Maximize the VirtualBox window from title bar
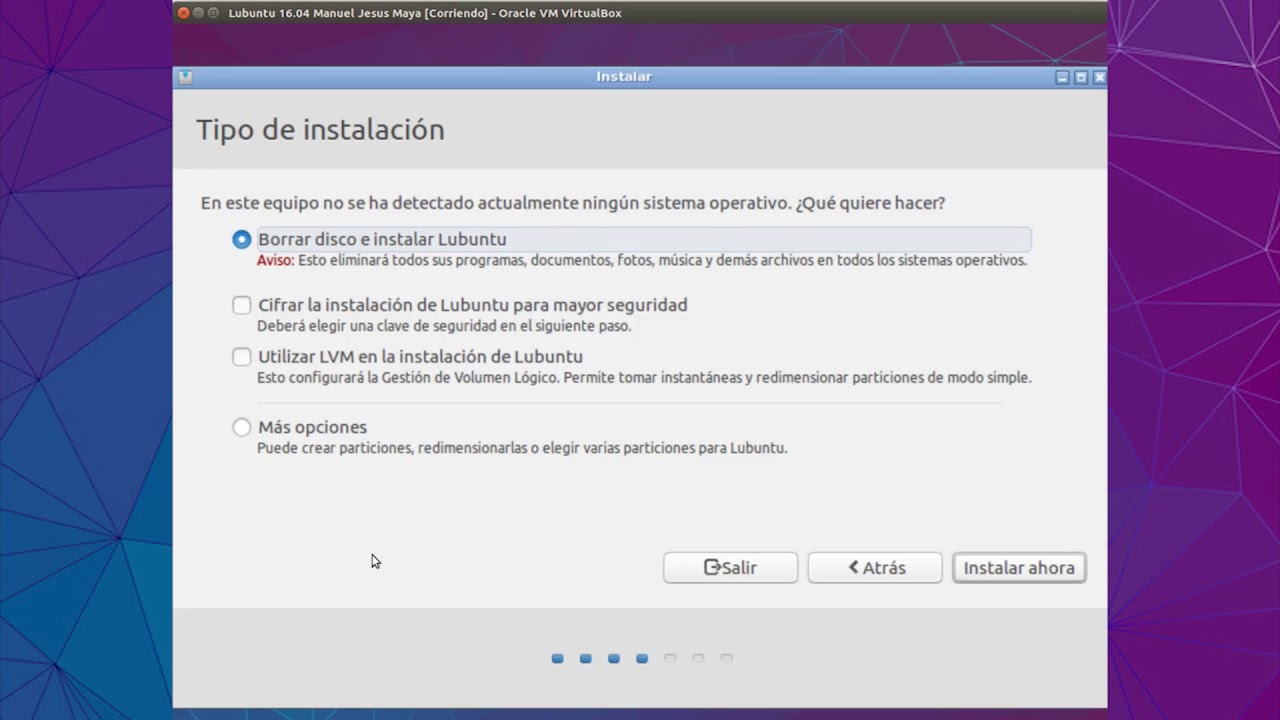1280x720 pixels. [x=213, y=13]
